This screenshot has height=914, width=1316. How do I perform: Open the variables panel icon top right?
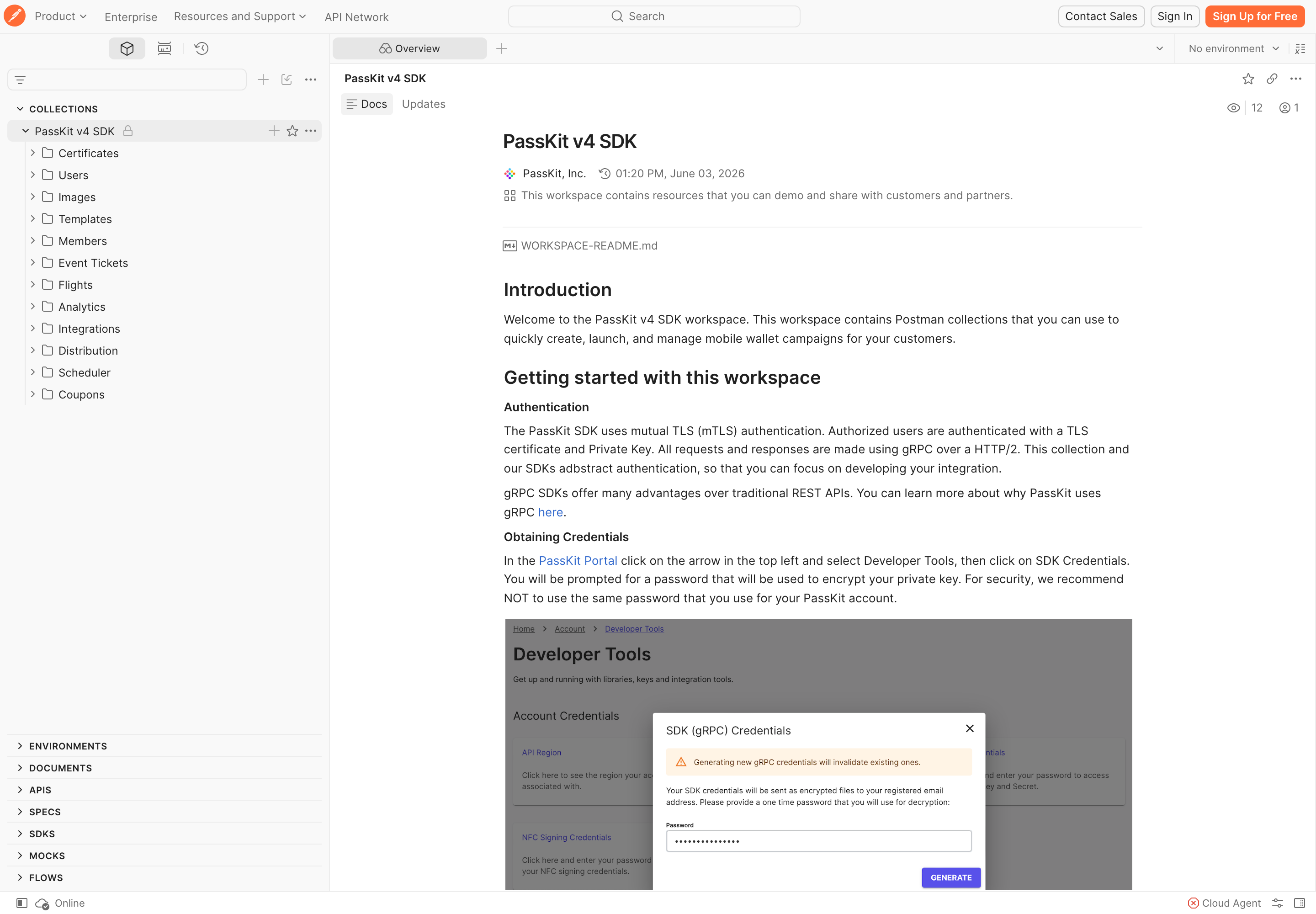[x=1300, y=48]
